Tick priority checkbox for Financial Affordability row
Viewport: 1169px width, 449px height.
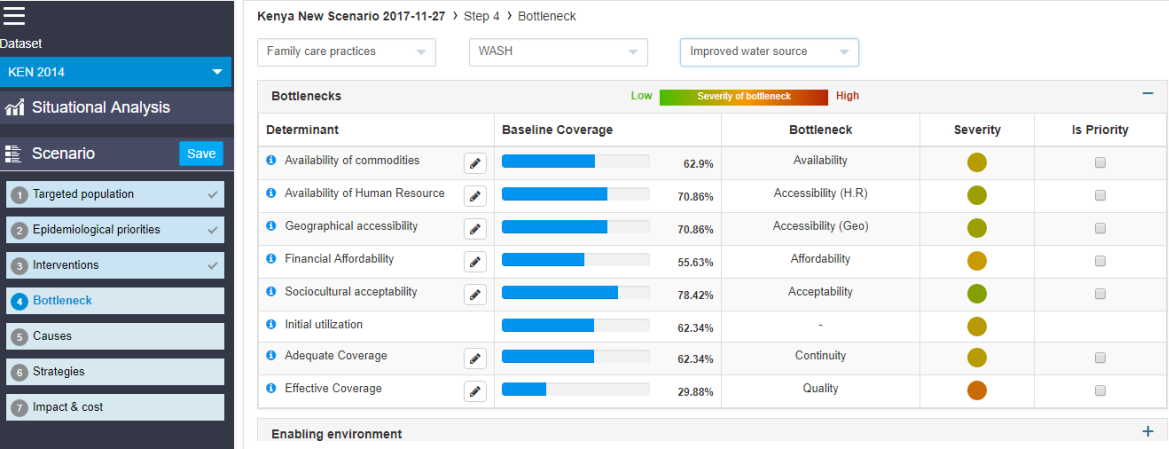click(x=1100, y=261)
